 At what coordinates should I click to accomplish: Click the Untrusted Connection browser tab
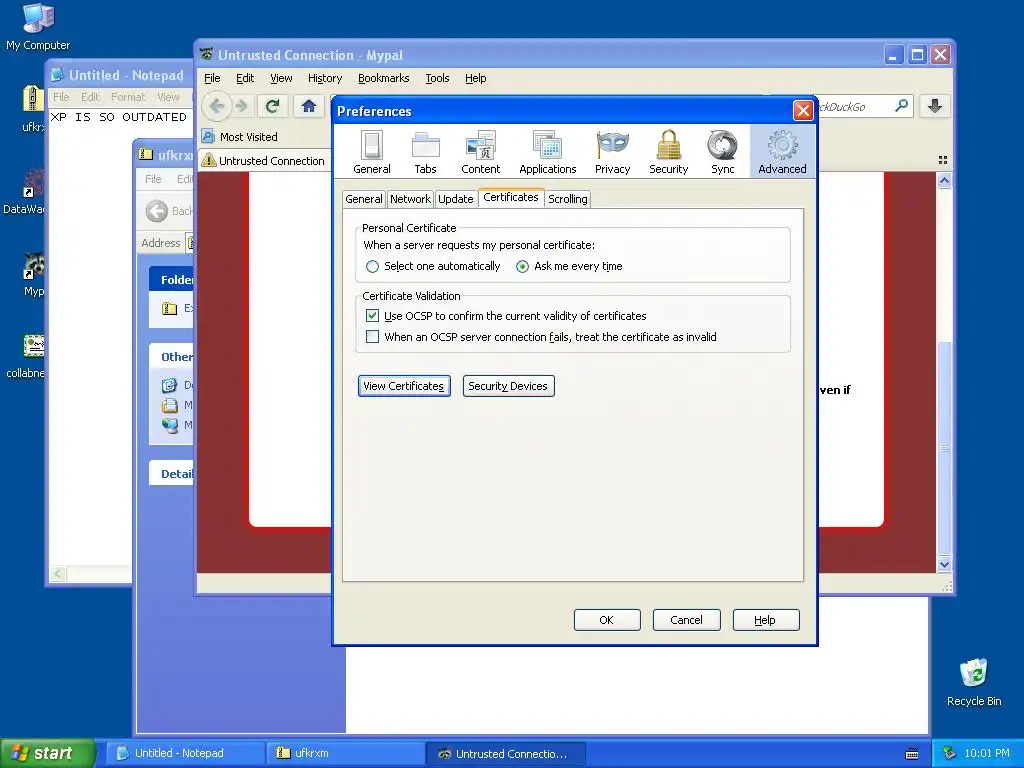(264, 161)
